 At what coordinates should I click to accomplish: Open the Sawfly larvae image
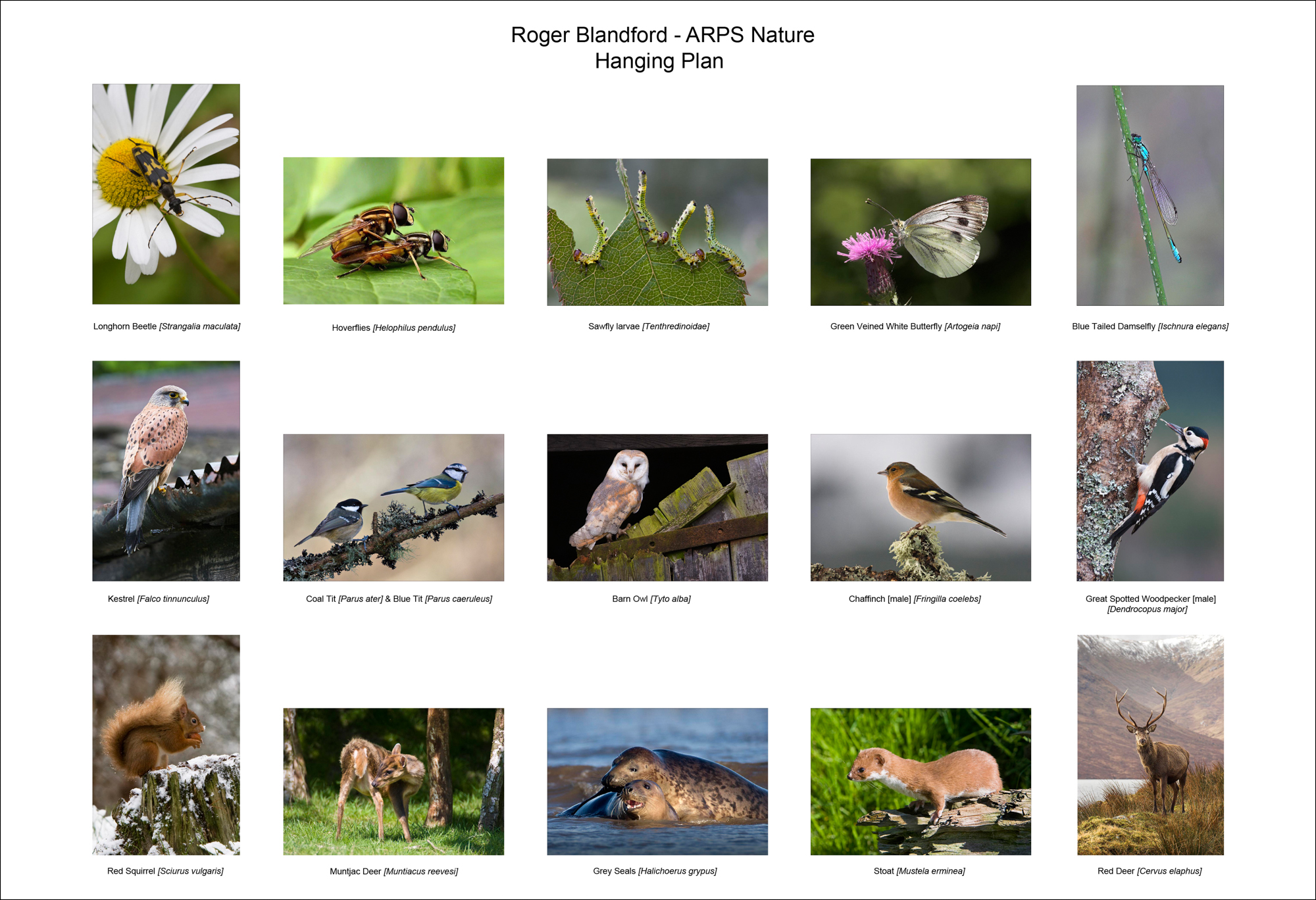tap(657, 232)
